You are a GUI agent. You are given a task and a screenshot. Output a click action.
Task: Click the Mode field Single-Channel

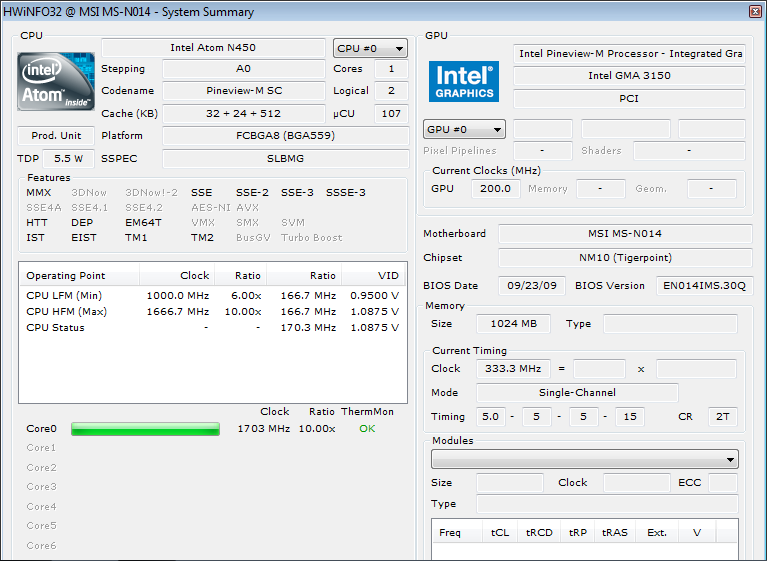coord(577,392)
